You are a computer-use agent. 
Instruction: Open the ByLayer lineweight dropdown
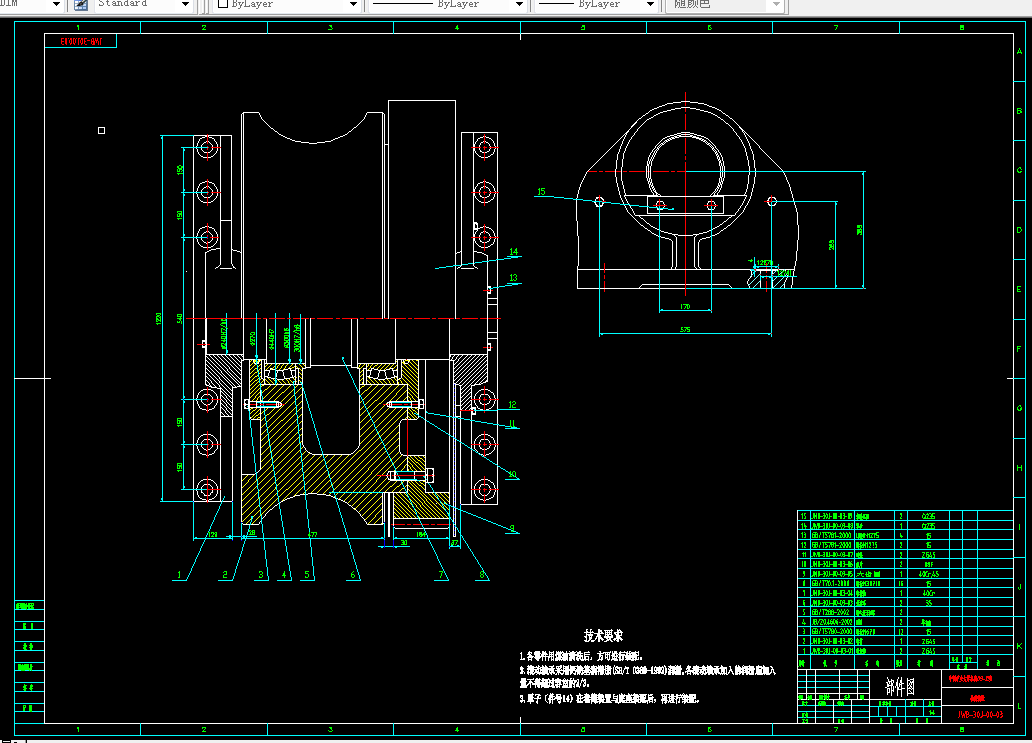click(x=650, y=5)
